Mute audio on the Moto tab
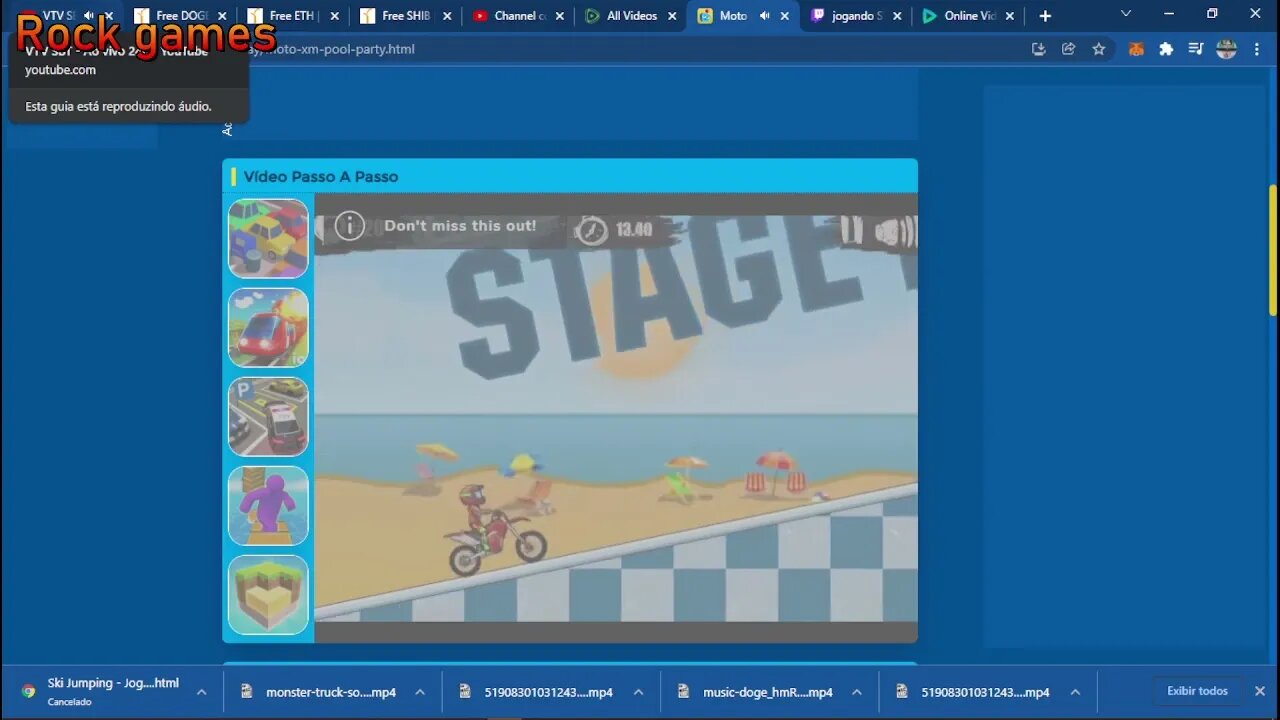Viewport: 1280px width, 720px height. (x=765, y=16)
